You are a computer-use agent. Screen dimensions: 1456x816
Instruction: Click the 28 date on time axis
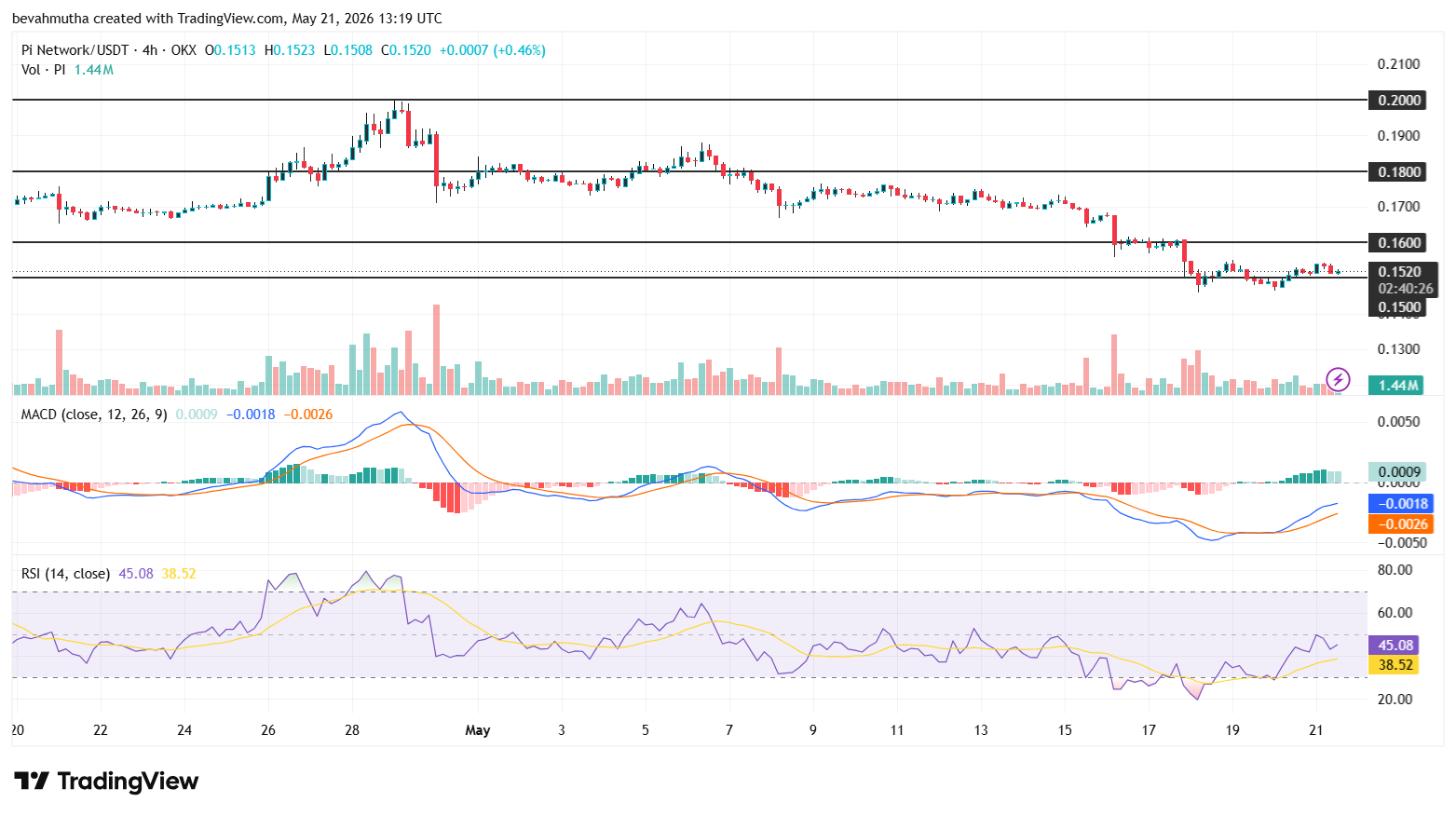352,730
